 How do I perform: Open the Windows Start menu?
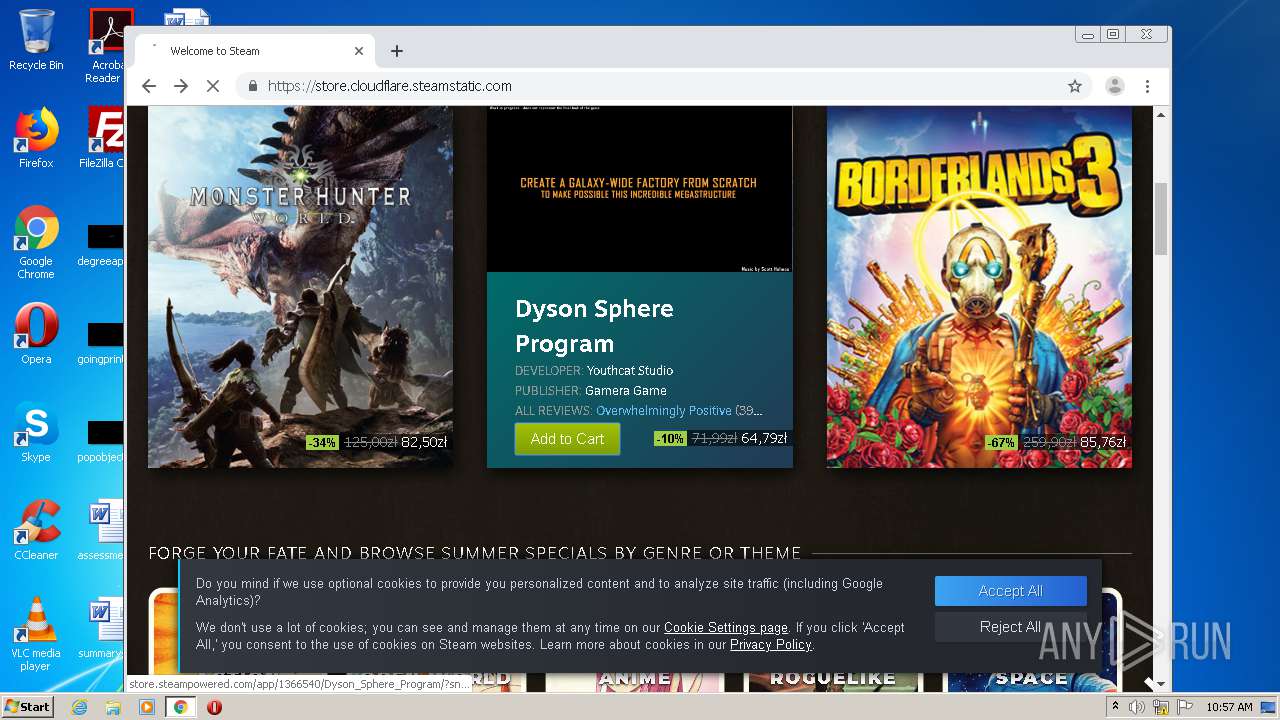(x=27, y=707)
